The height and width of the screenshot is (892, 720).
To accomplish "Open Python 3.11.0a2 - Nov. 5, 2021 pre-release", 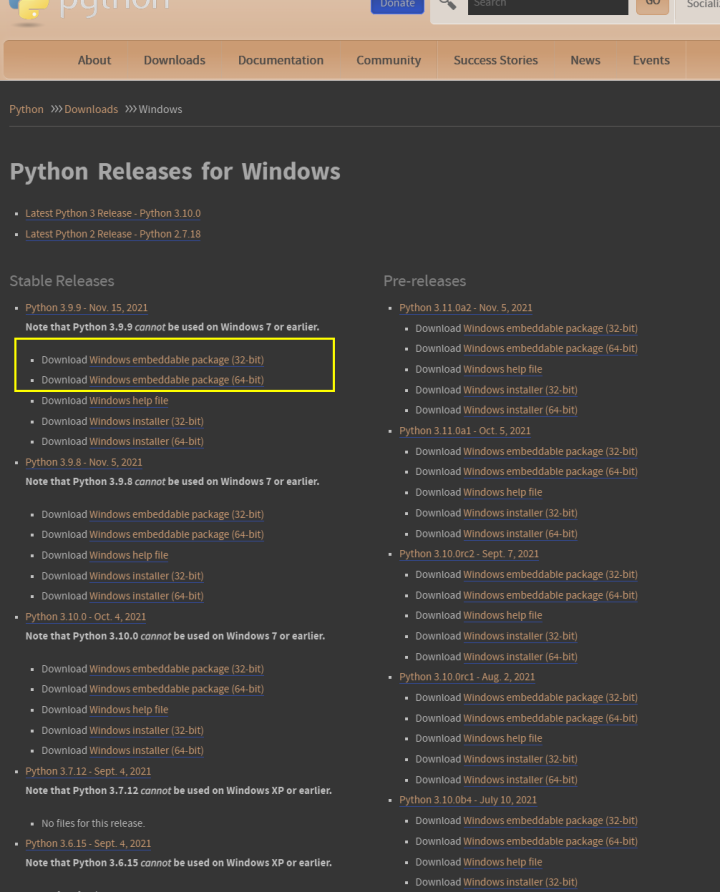I will (x=466, y=308).
